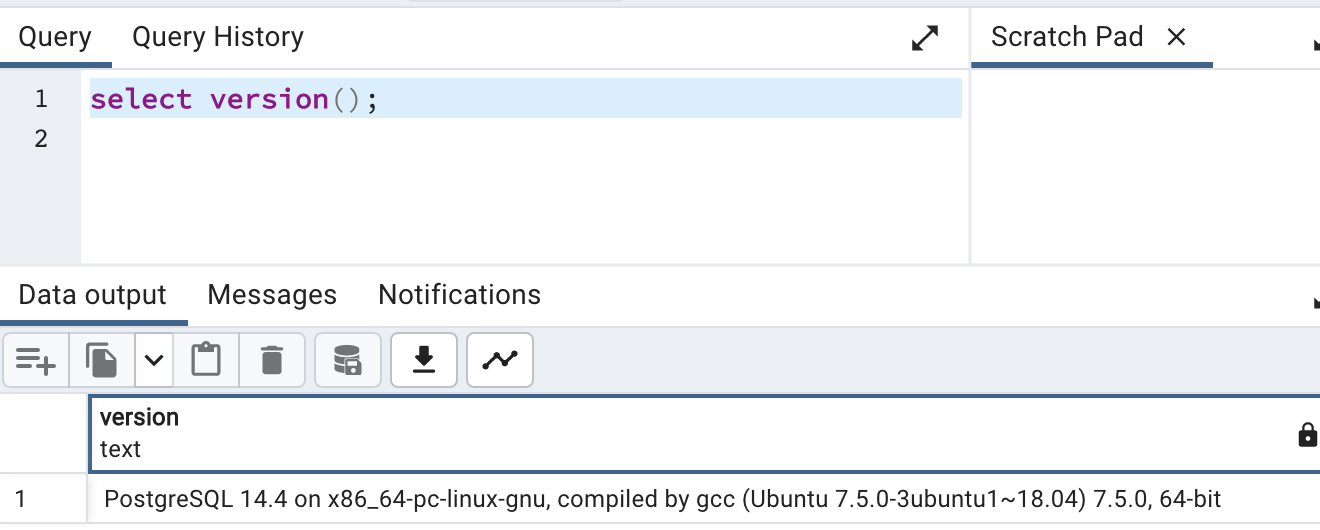
Task: Download results as a file
Action: click(x=424, y=360)
